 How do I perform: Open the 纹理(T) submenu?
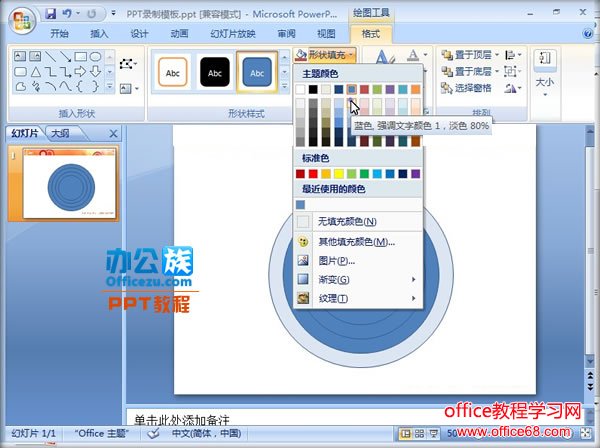[358, 298]
